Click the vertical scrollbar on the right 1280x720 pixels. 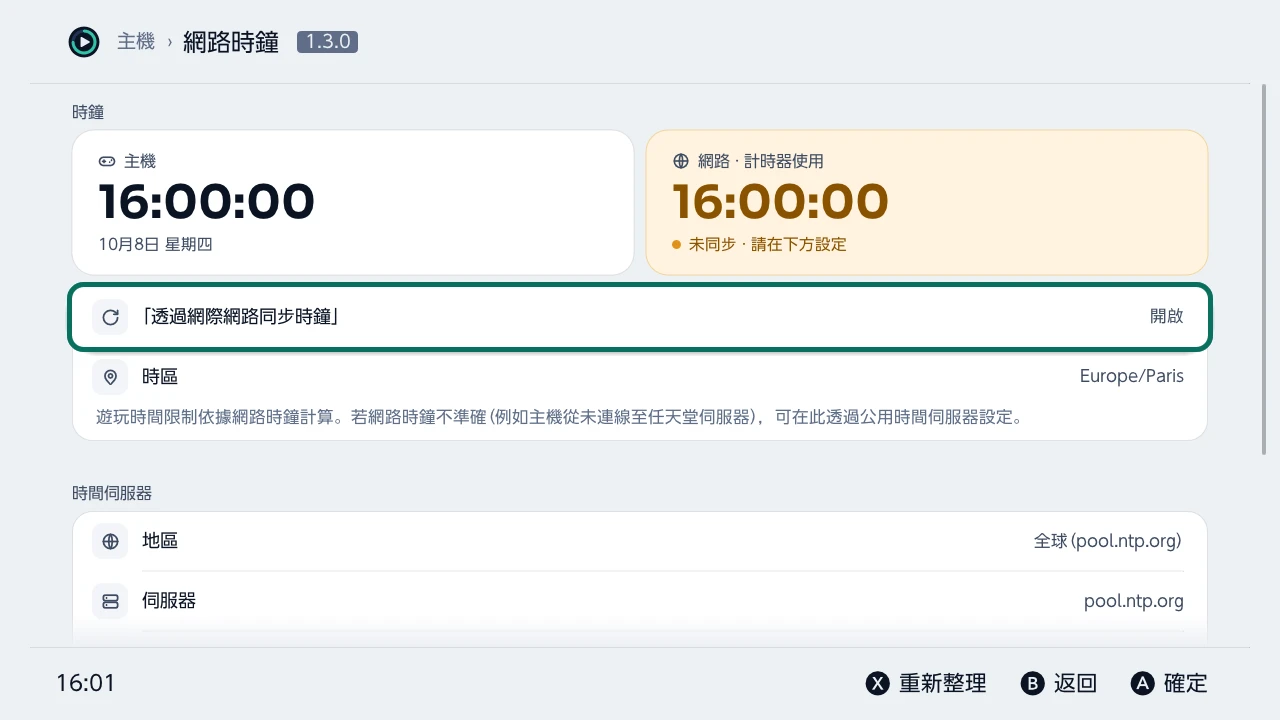[x=1266, y=270]
